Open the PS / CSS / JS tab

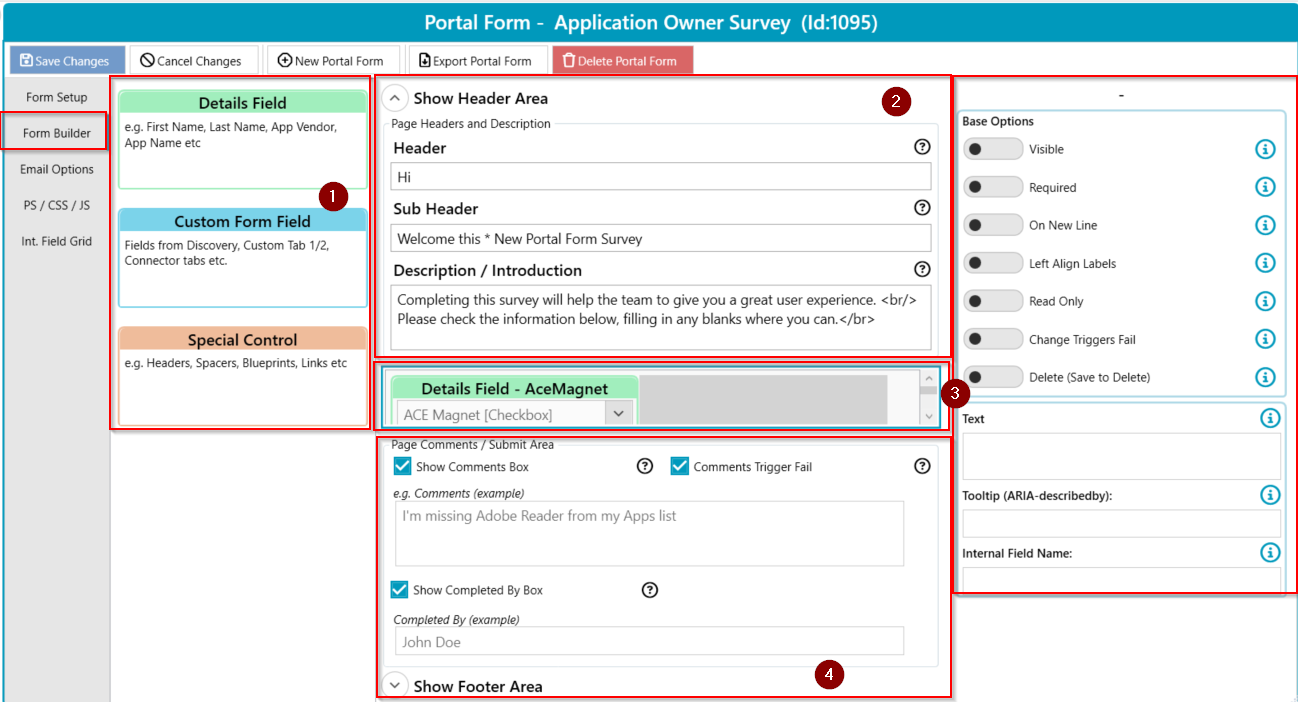pos(57,205)
